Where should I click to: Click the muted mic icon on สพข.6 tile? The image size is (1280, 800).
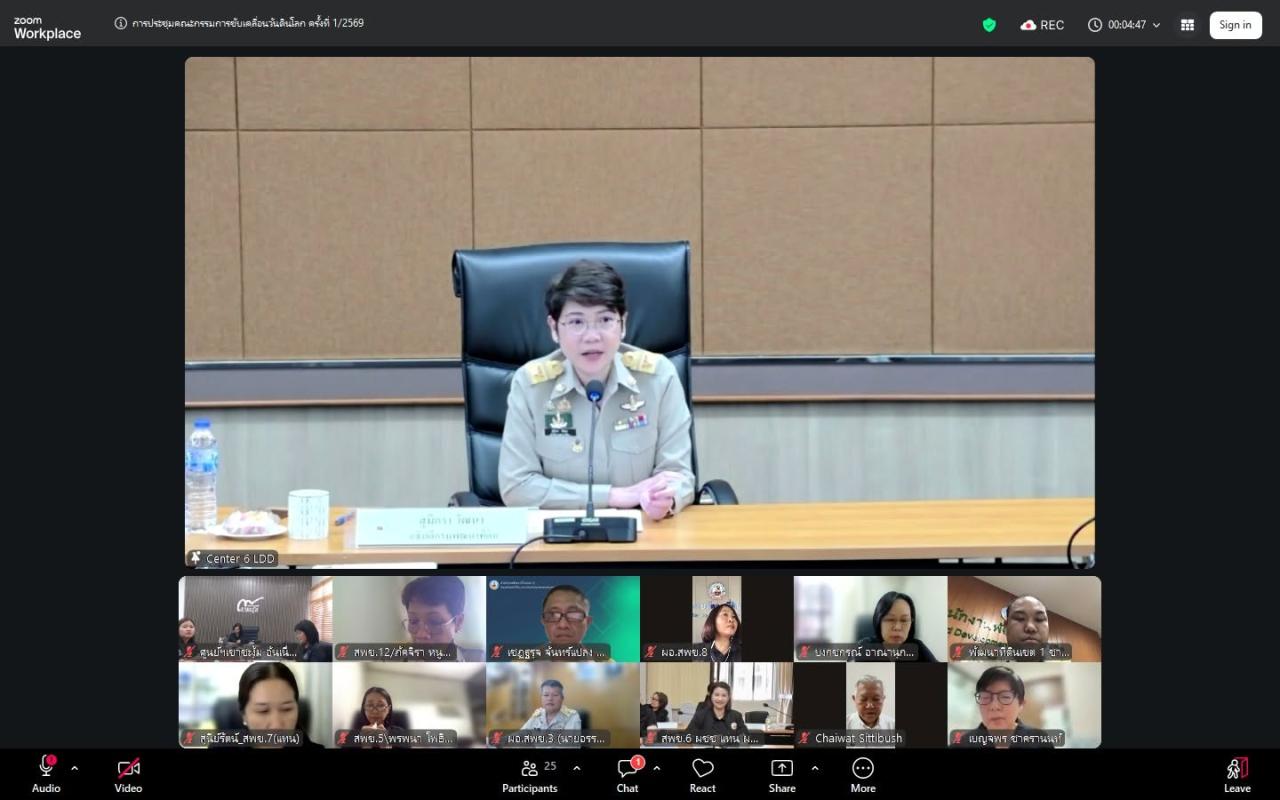tap(650, 738)
